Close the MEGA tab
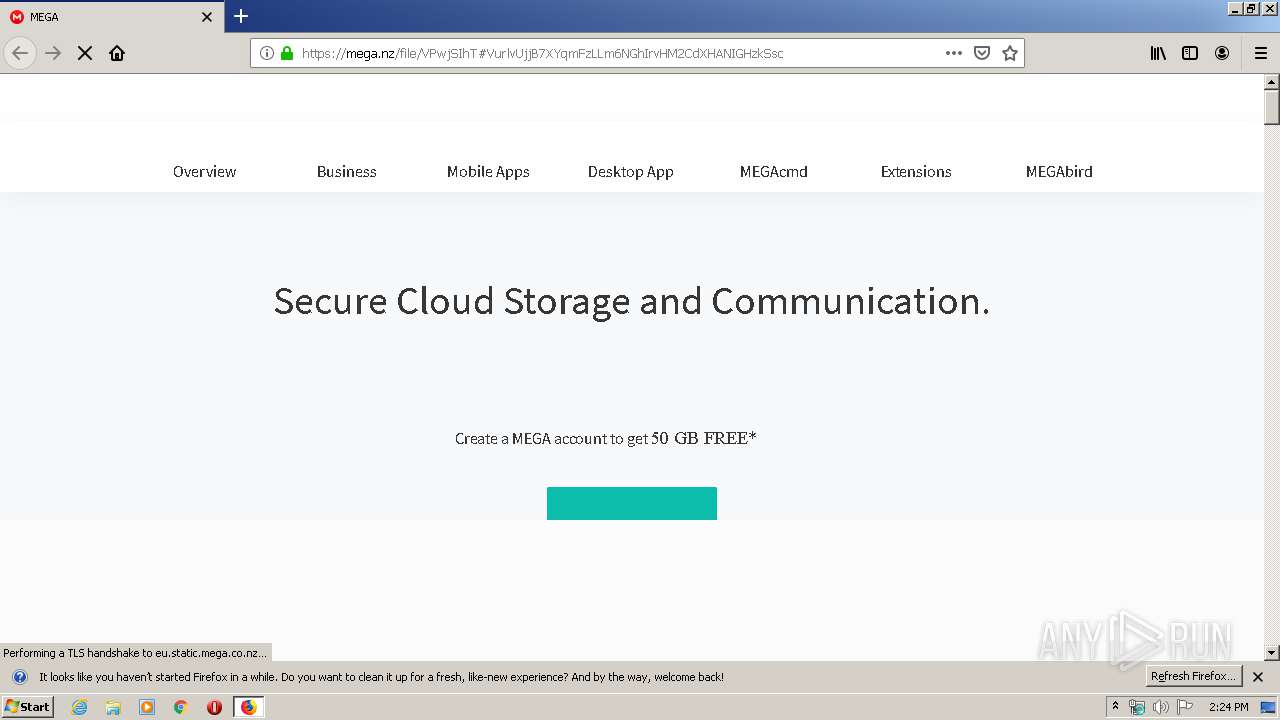 pos(207,17)
